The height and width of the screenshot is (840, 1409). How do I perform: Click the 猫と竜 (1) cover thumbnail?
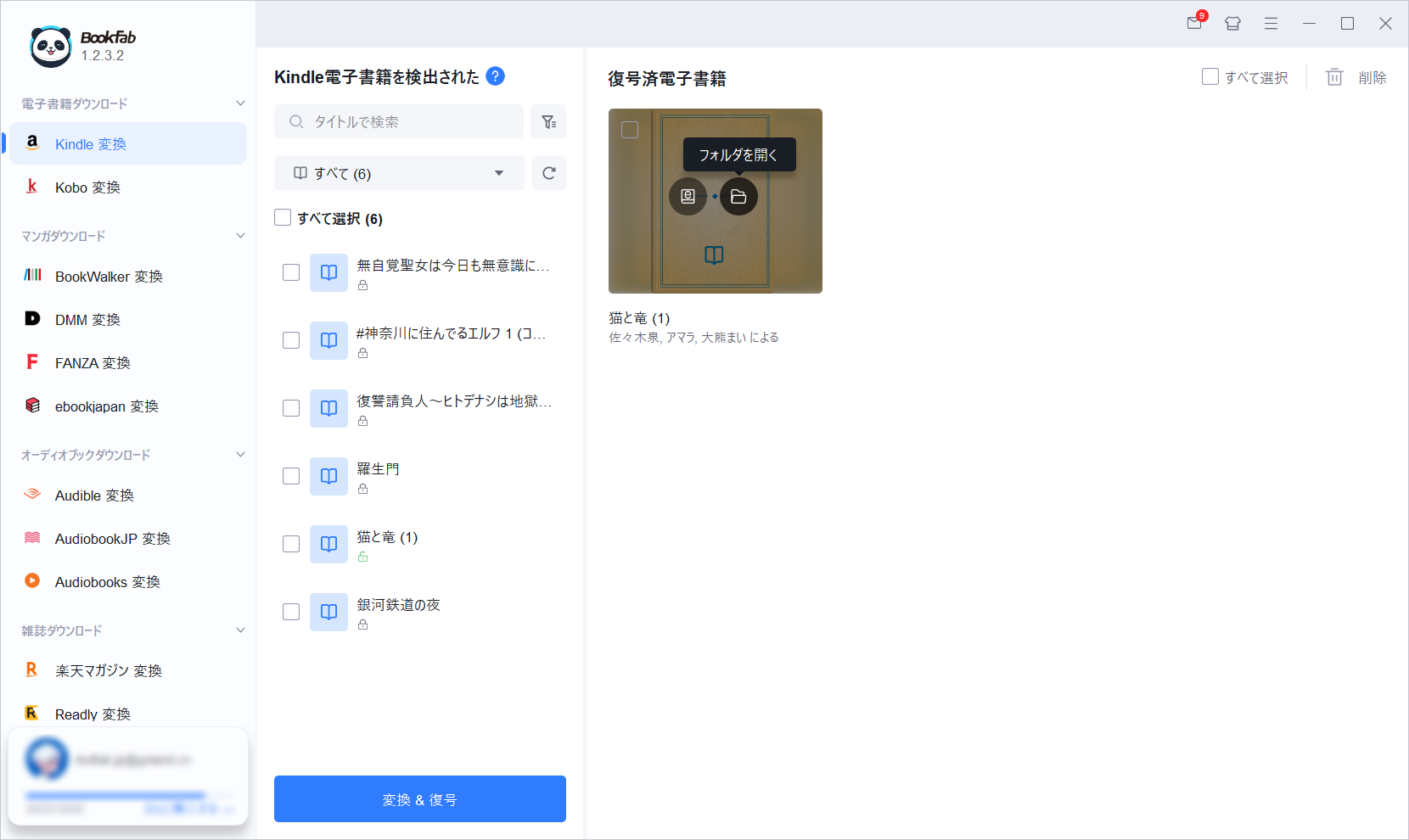point(716,201)
